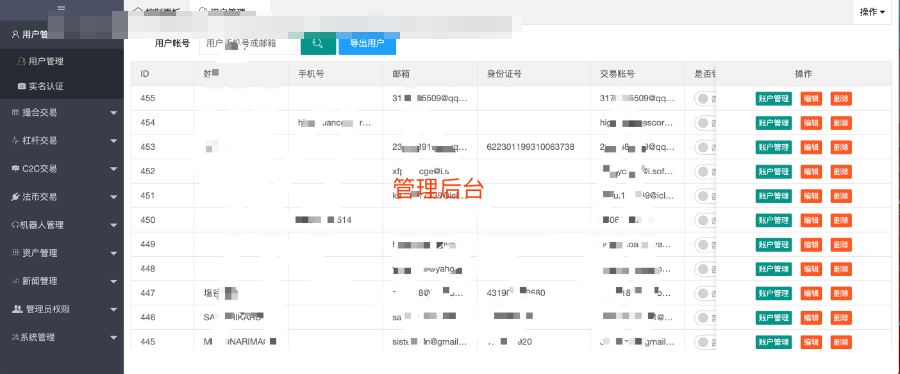This screenshot has width=900, height=374.
Task: Click the 系统管理 sidebar icon
Action: point(15,337)
